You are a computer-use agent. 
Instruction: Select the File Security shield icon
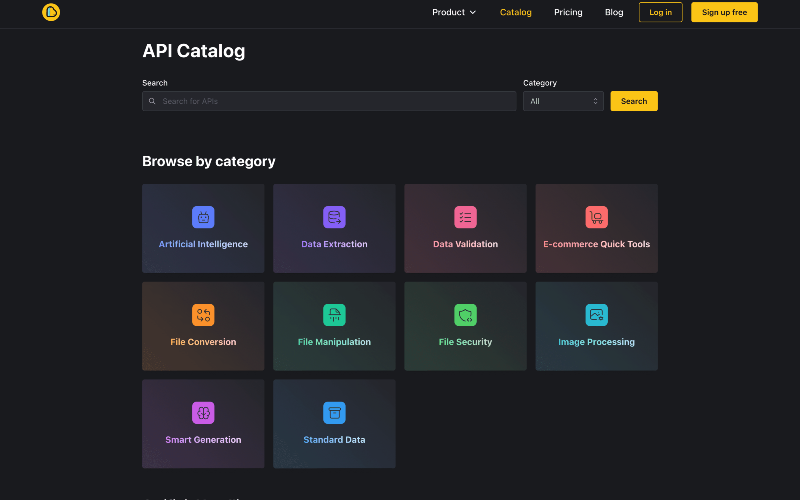pos(465,315)
